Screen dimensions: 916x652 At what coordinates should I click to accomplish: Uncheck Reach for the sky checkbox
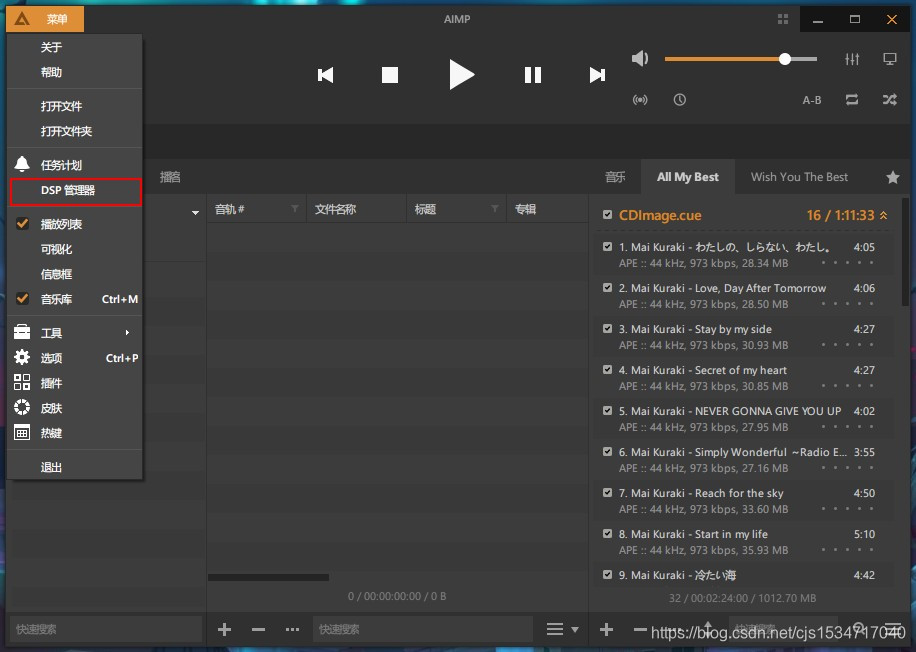coord(608,493)
